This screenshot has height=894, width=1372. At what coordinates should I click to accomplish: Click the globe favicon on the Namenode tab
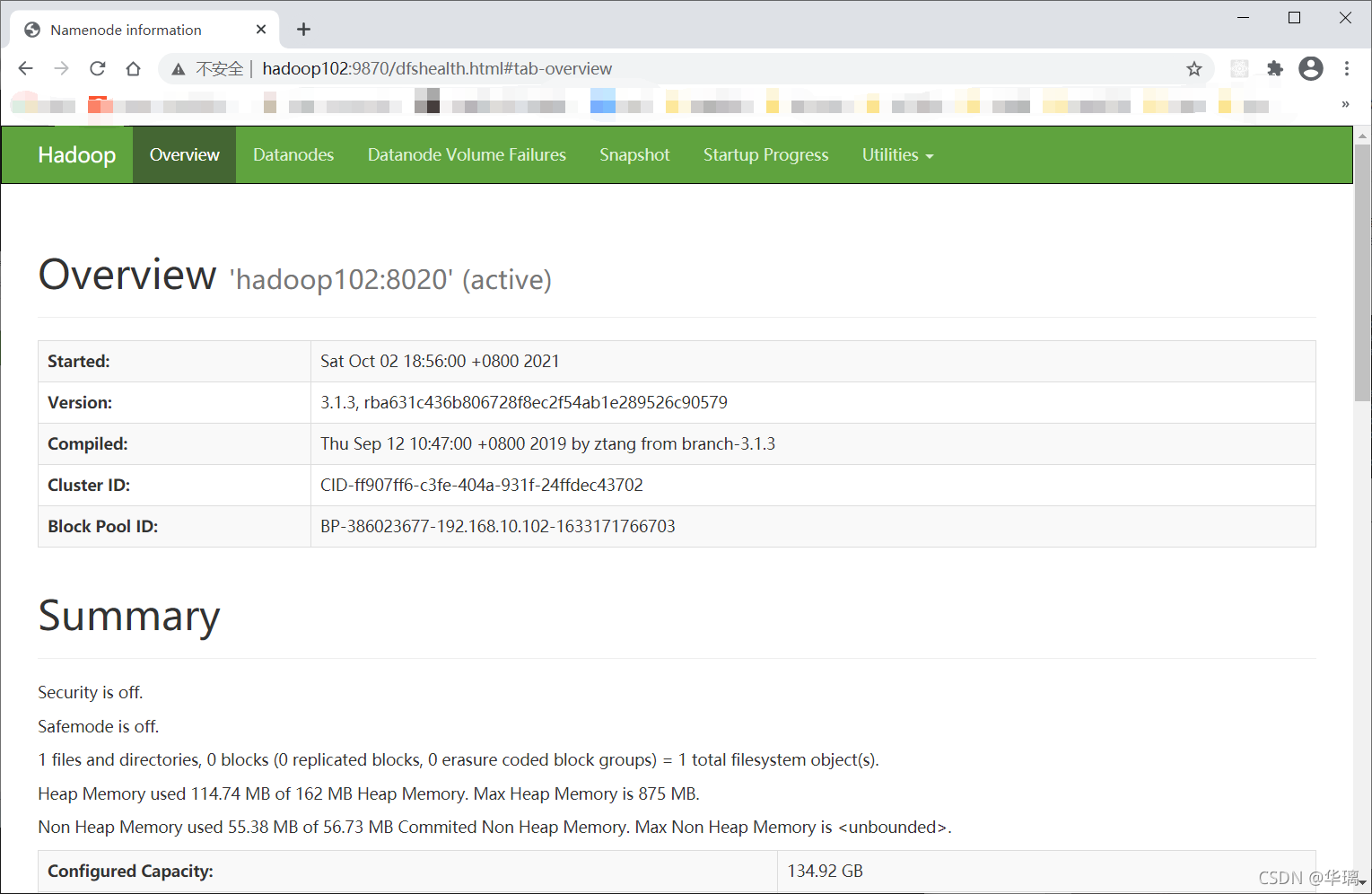coord(32,30)
